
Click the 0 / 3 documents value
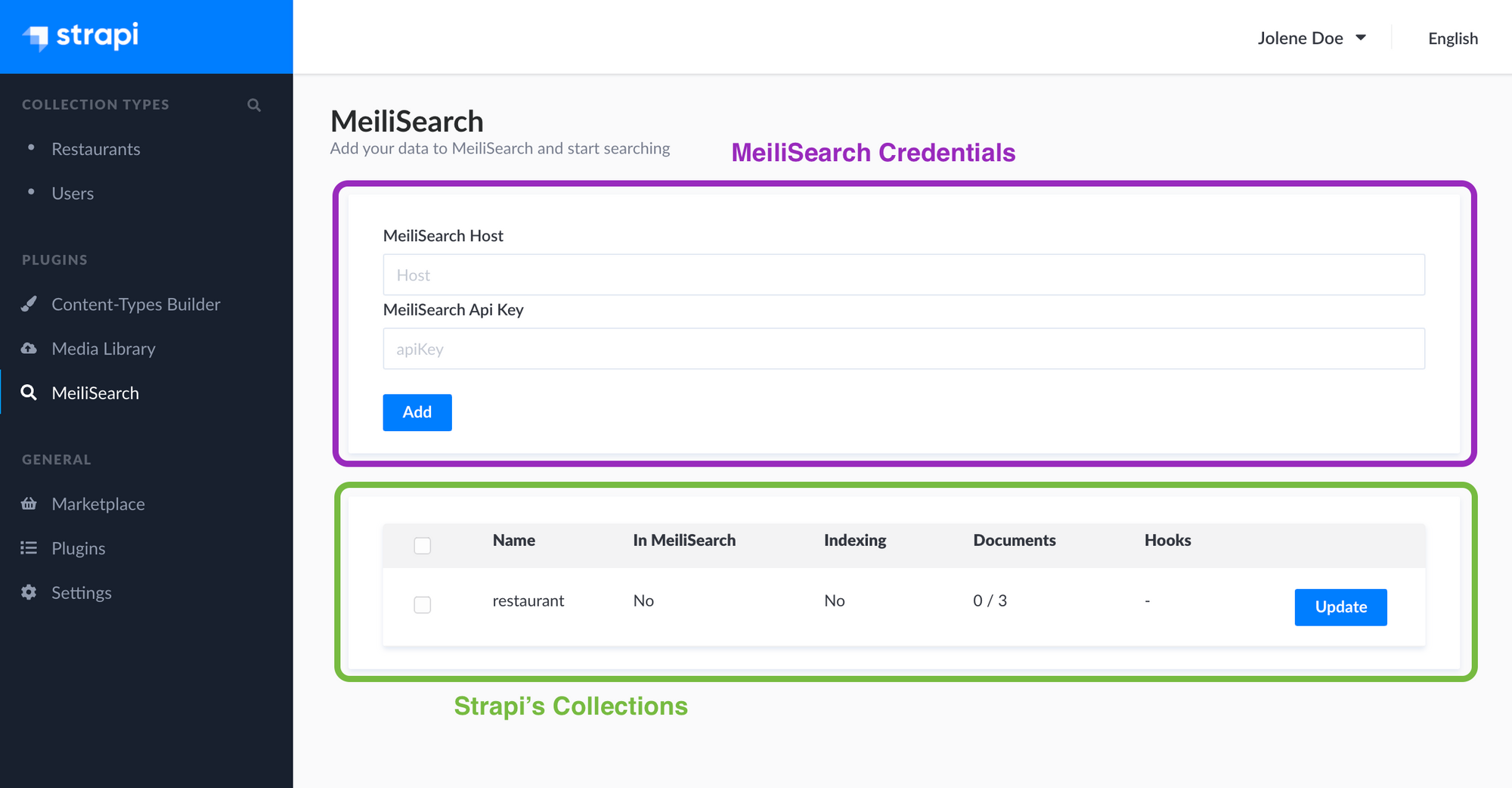[990, 600]
